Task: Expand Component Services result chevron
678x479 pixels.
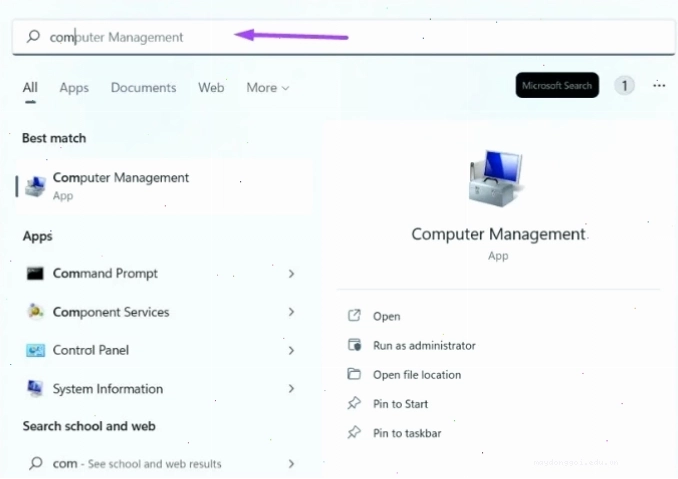Action: click(291, 312)
